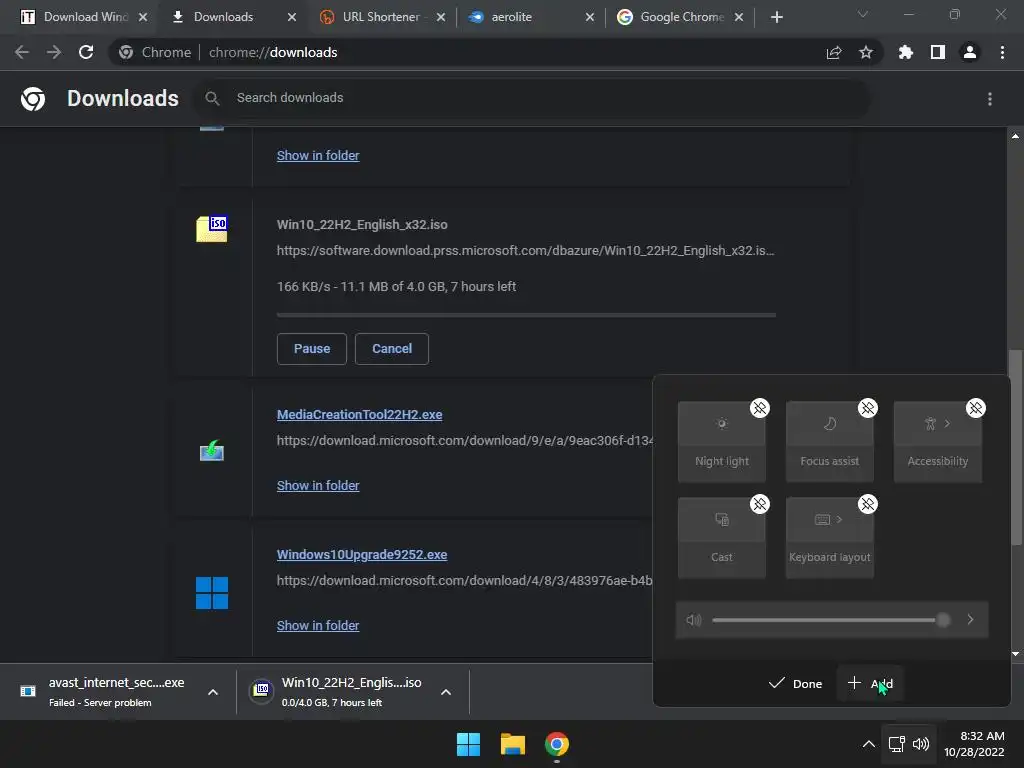Open the tab search dropdown arrow
Screen dimensions: 1024x768
(863, 14)
